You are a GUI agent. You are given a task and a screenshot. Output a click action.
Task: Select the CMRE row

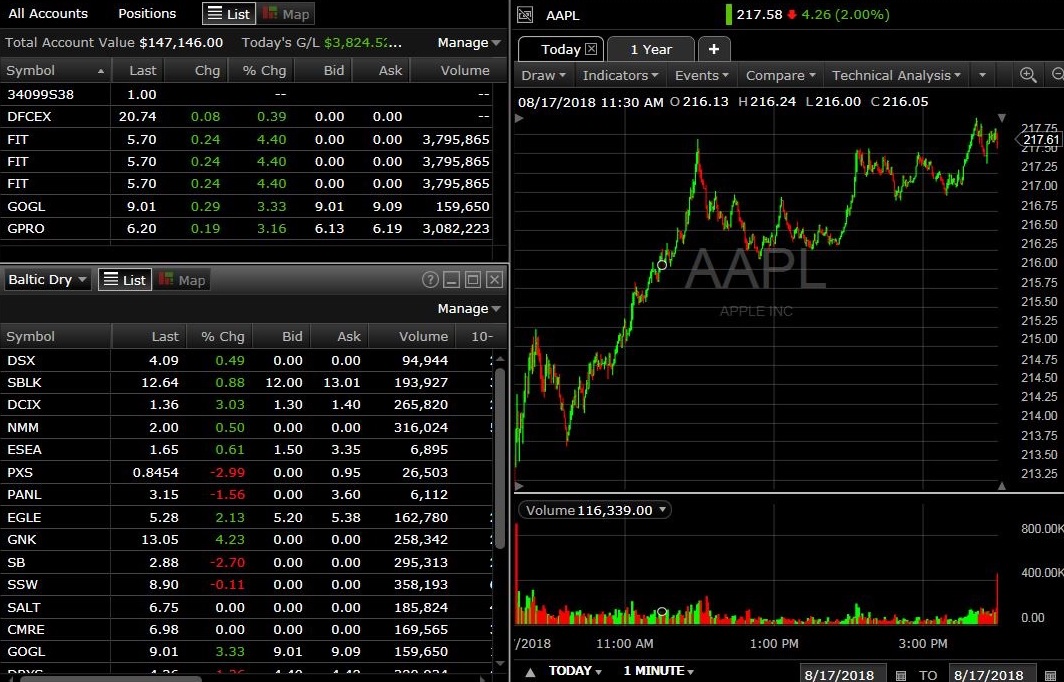[247, 630]
